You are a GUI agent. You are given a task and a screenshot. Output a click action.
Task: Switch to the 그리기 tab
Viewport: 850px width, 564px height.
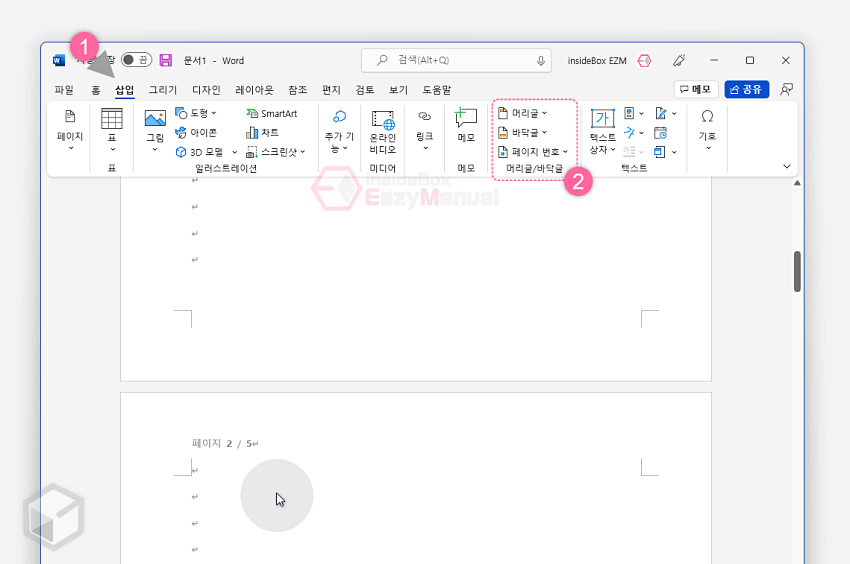point(163,90)
